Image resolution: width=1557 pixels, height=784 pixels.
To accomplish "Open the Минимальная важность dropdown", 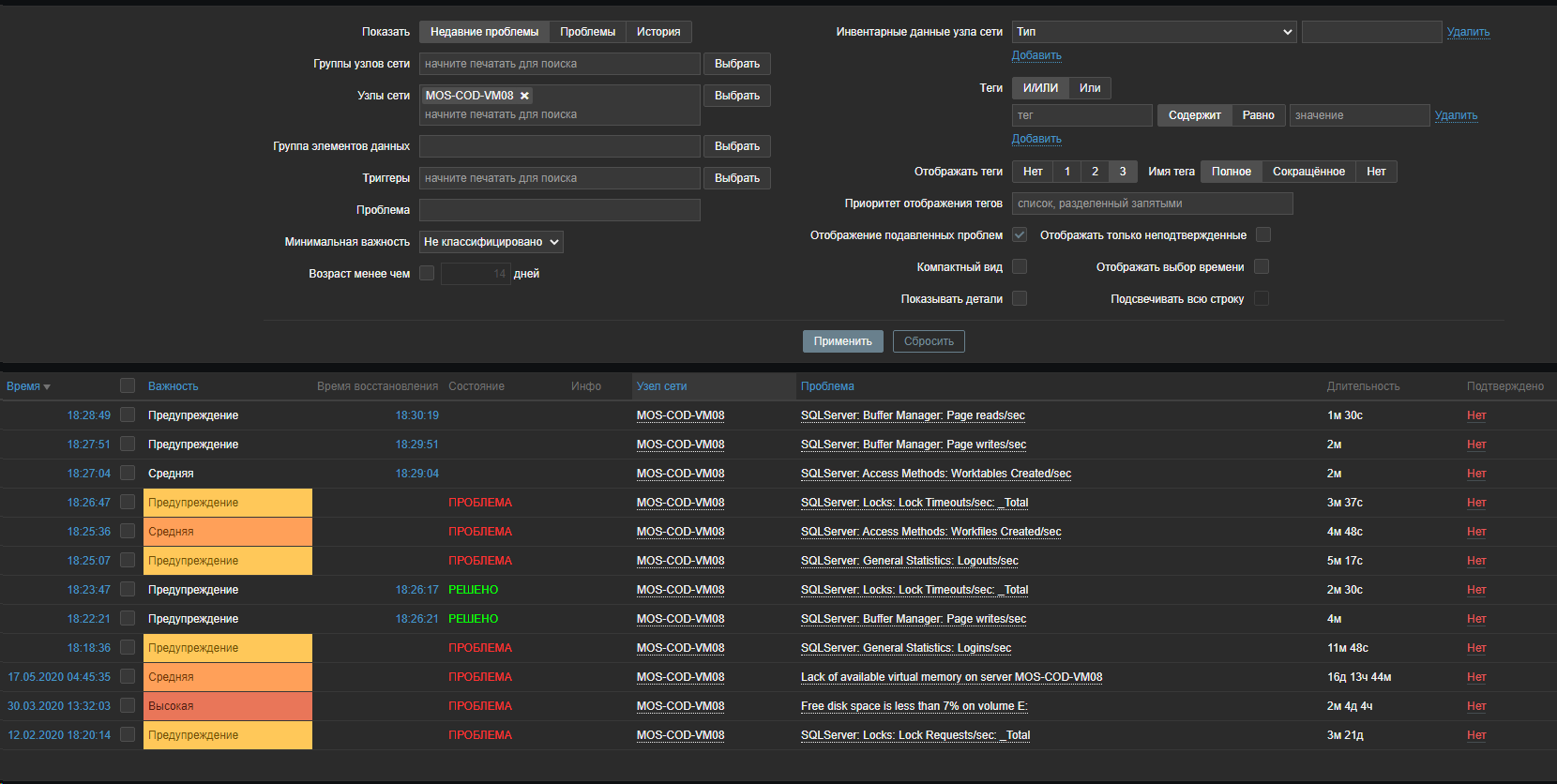I will pos(491,242).
